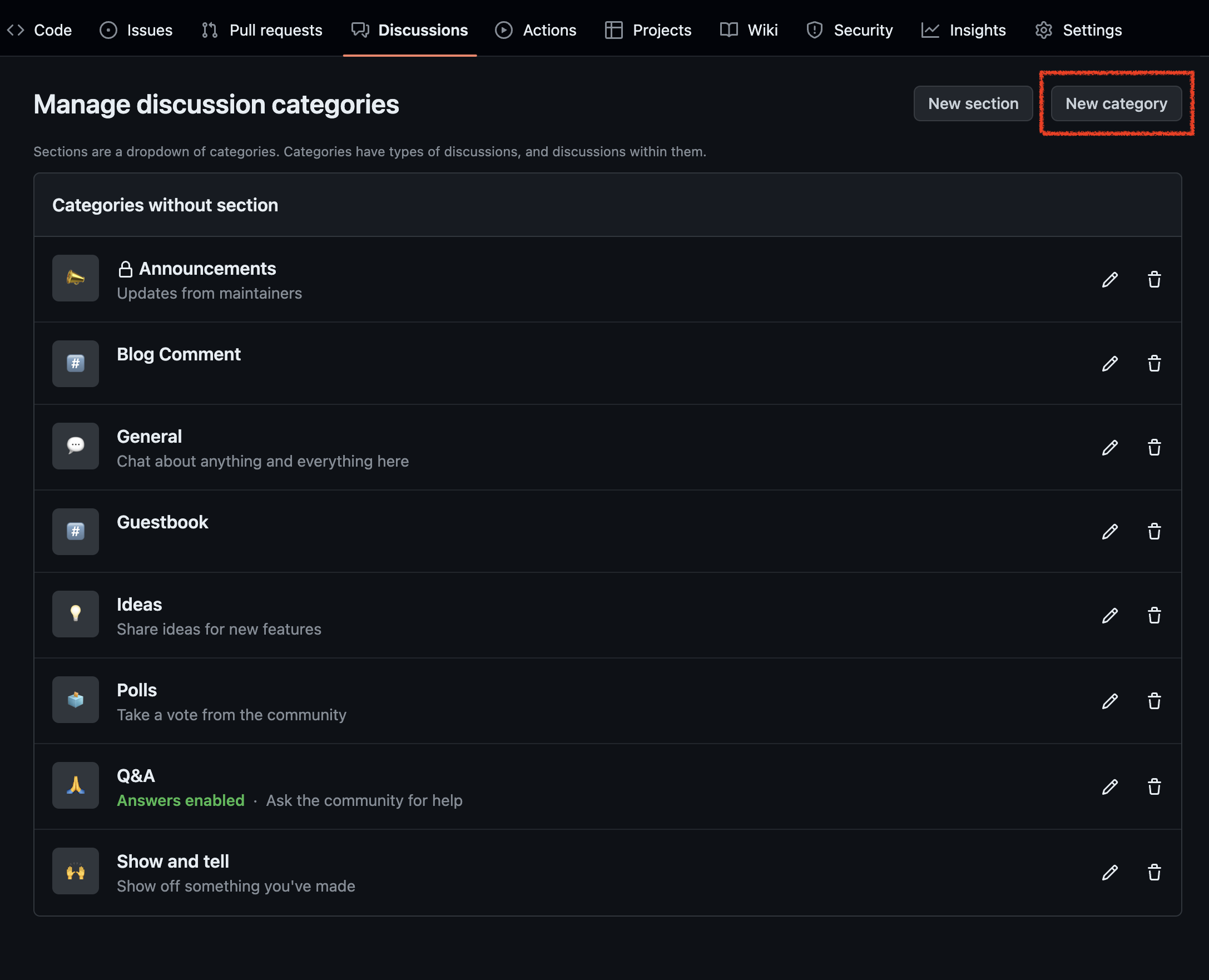Click the Polls category name
The width and height of the screenshot is (1209, 980).
click(x=137, y=690)
